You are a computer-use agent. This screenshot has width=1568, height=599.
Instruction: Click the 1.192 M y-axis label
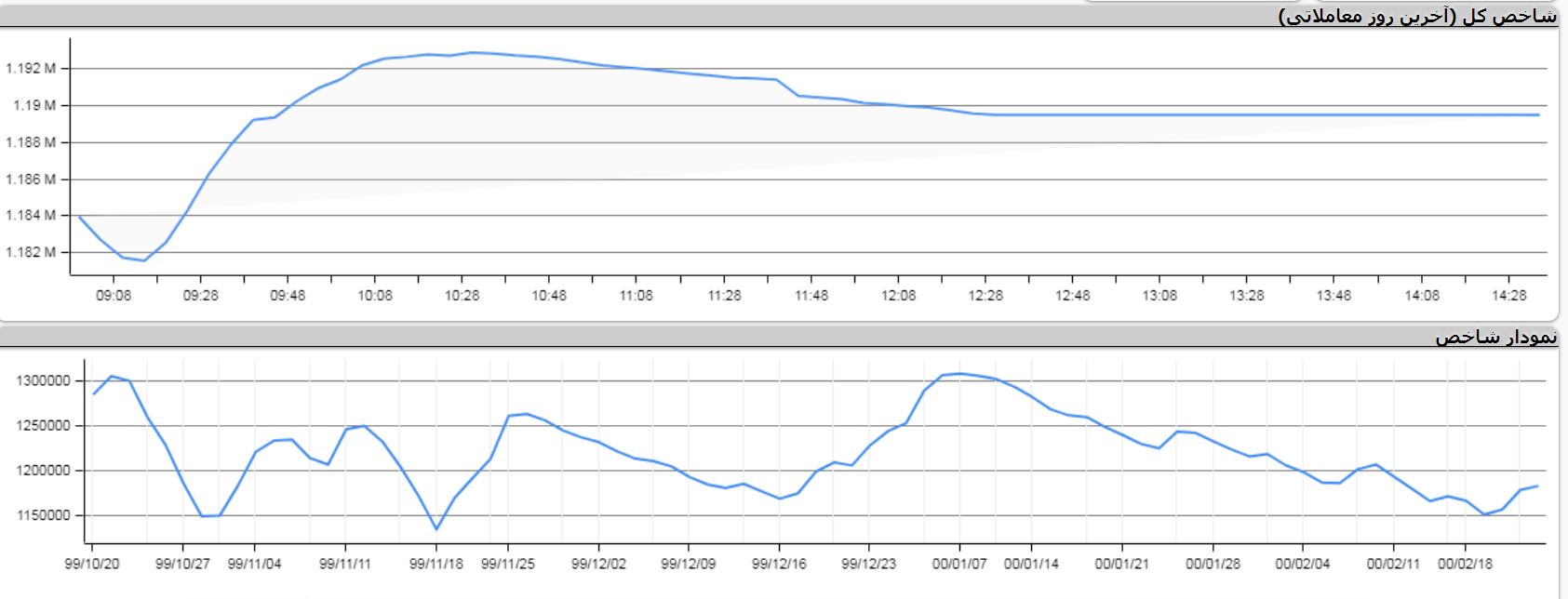point(31,69)
